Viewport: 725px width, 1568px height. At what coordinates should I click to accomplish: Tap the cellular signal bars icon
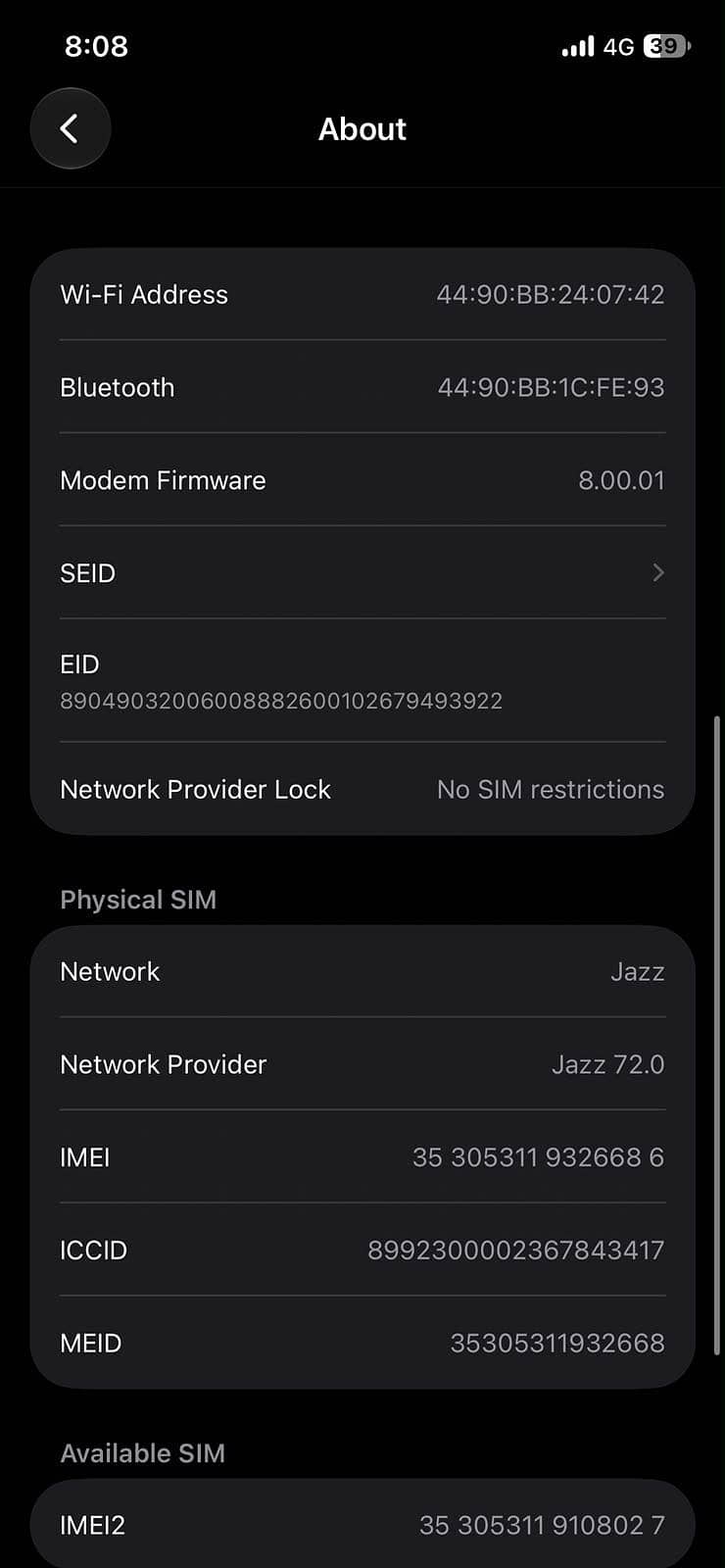pos(578,46)
